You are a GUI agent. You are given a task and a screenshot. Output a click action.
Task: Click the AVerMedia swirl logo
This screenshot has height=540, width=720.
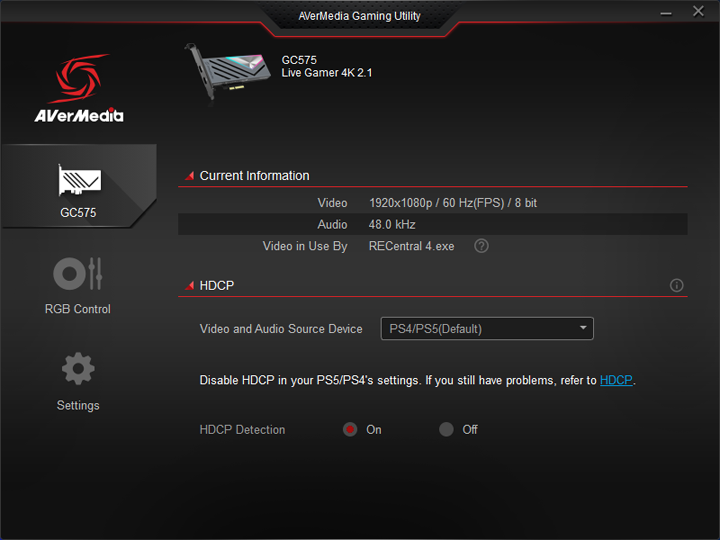78,80
